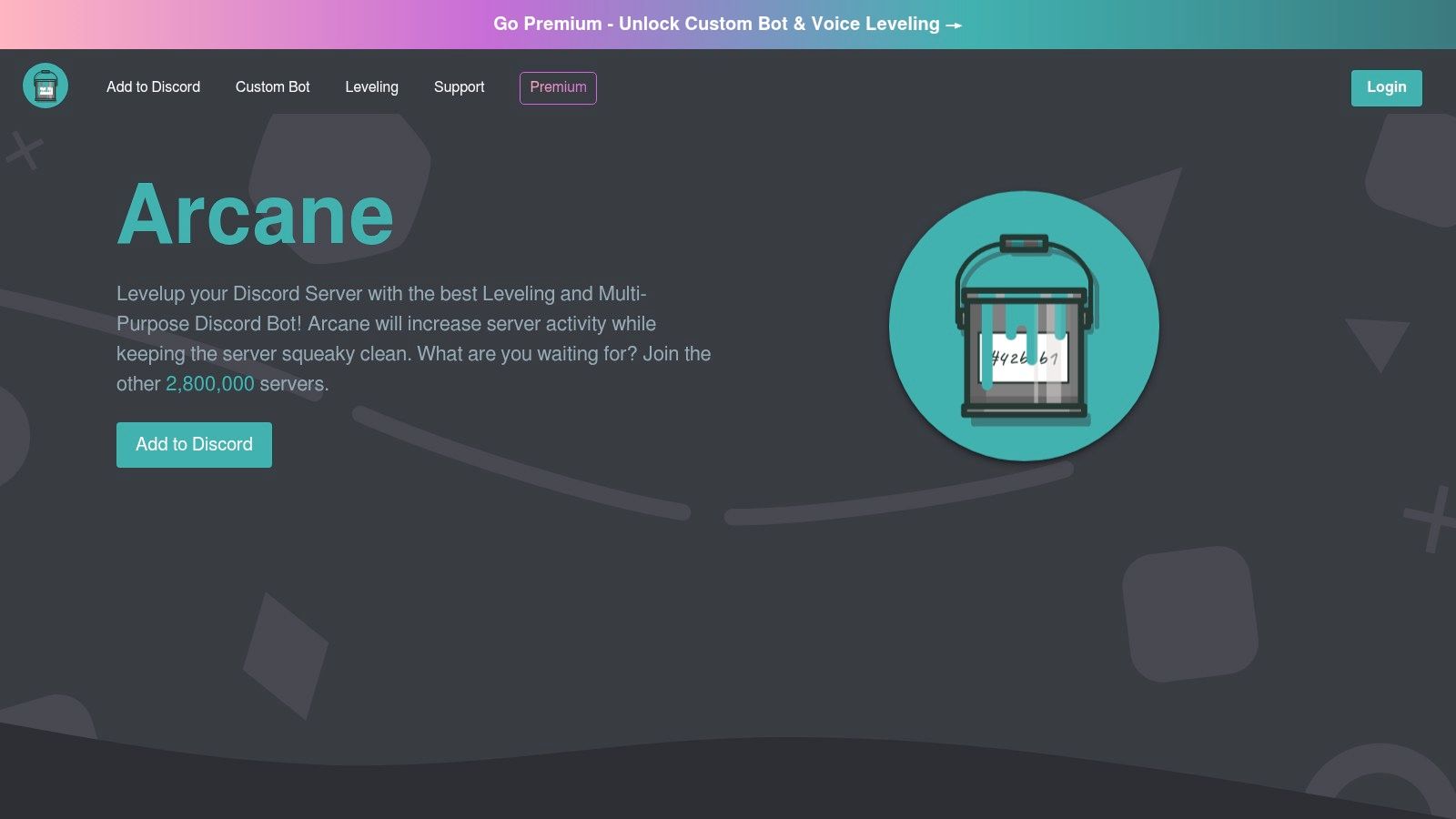This screenshot has width=1456, height=819.
Task: Select the outlined Premium nav button
Action: 558,87
